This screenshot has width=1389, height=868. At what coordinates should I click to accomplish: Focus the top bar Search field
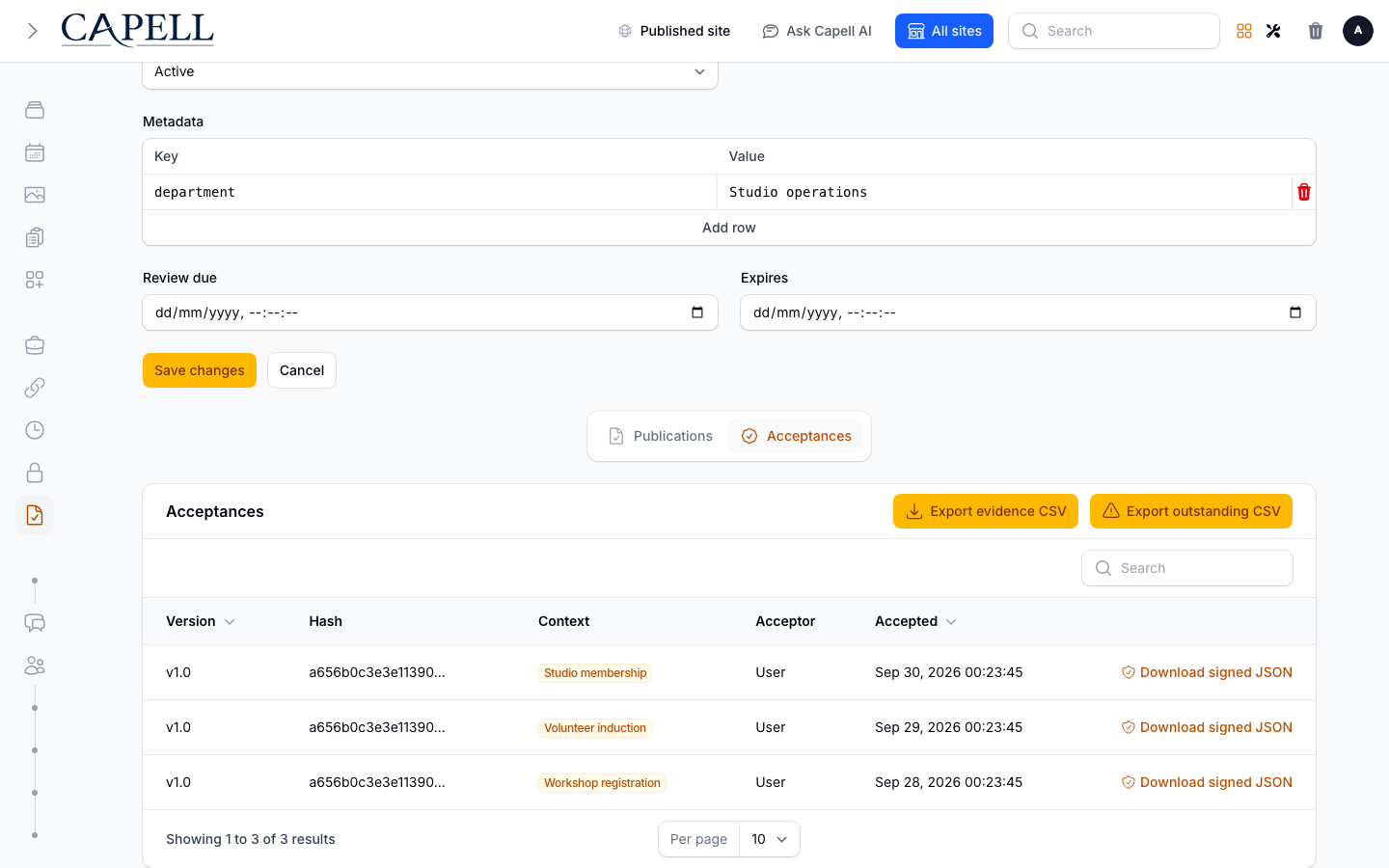[1114, 31]
